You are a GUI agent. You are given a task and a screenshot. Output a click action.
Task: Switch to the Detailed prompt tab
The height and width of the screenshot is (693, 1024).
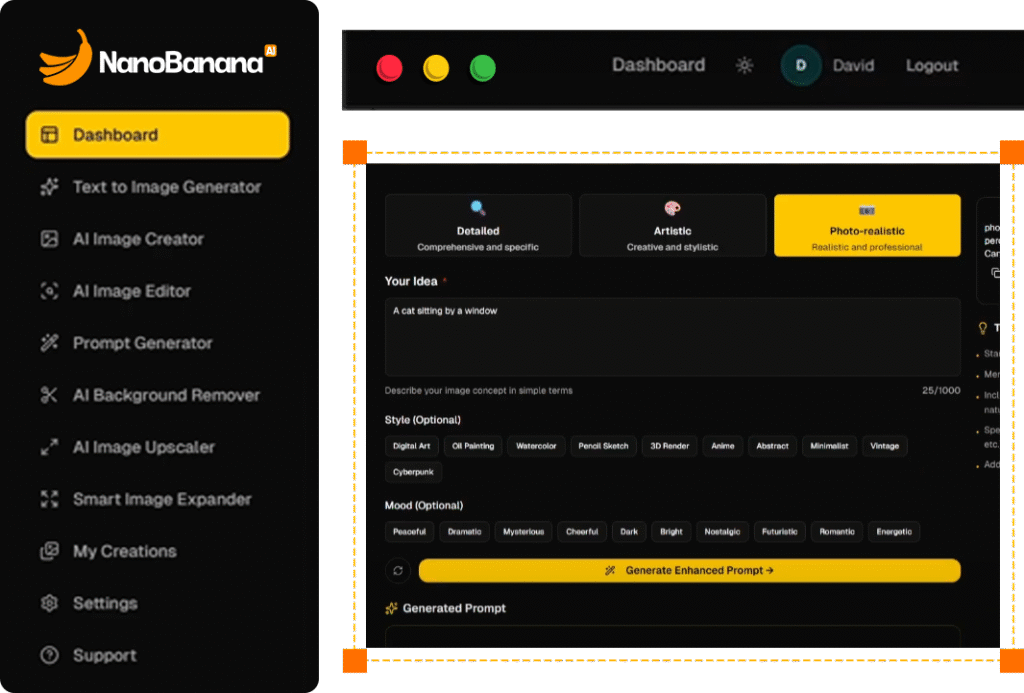(x=478, y=225)
